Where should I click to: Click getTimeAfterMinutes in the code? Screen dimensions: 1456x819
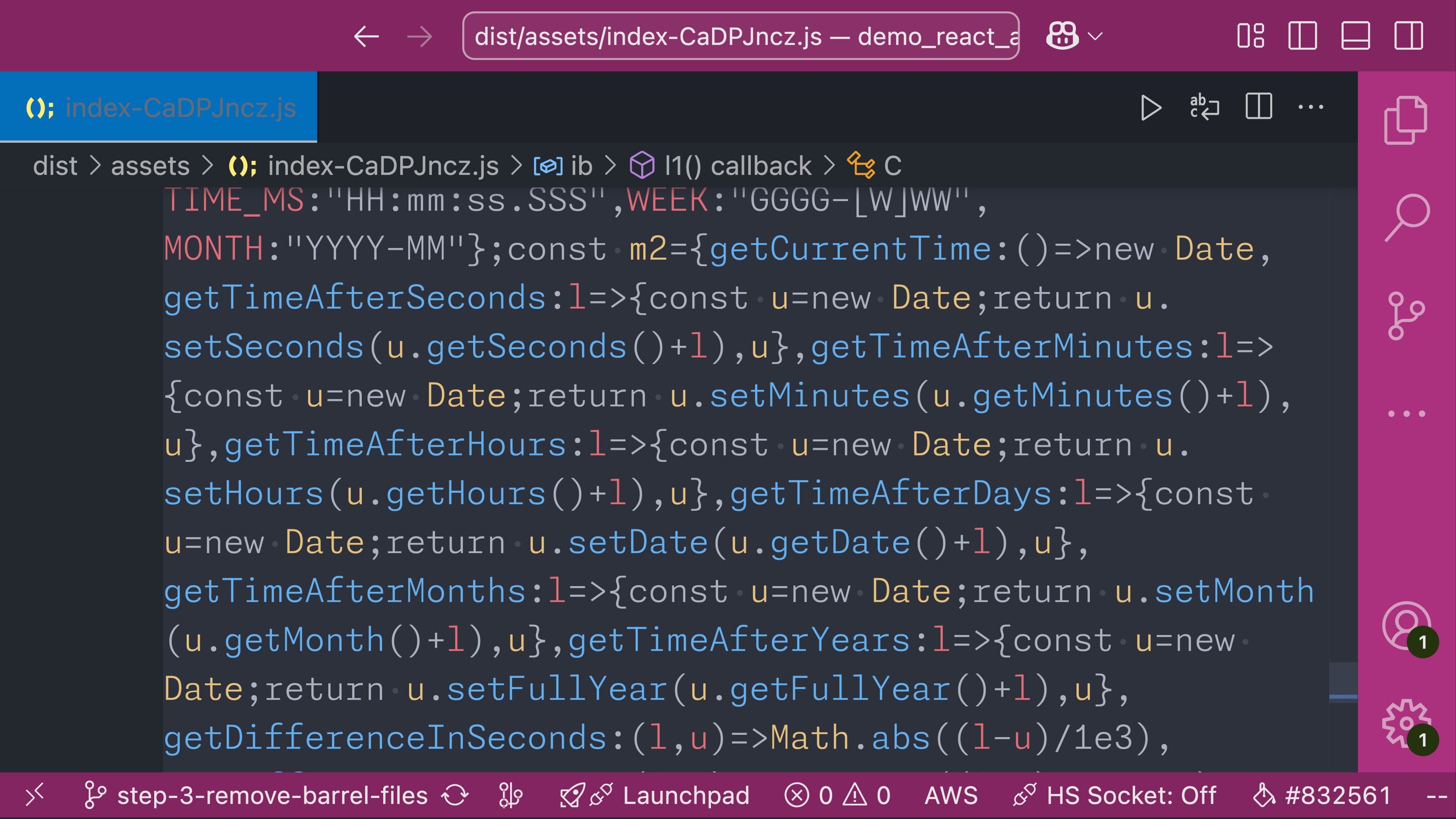[x=1002, y=346]
